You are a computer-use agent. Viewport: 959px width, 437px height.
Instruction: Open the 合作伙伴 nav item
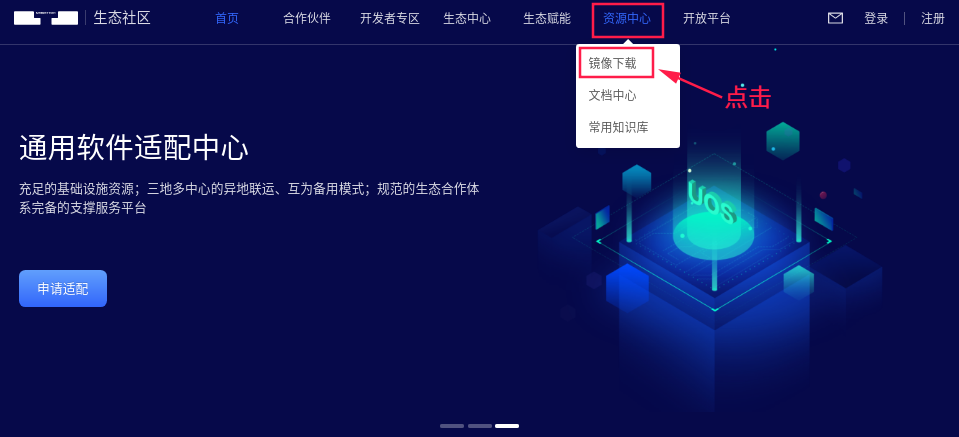tap(306, 18)
